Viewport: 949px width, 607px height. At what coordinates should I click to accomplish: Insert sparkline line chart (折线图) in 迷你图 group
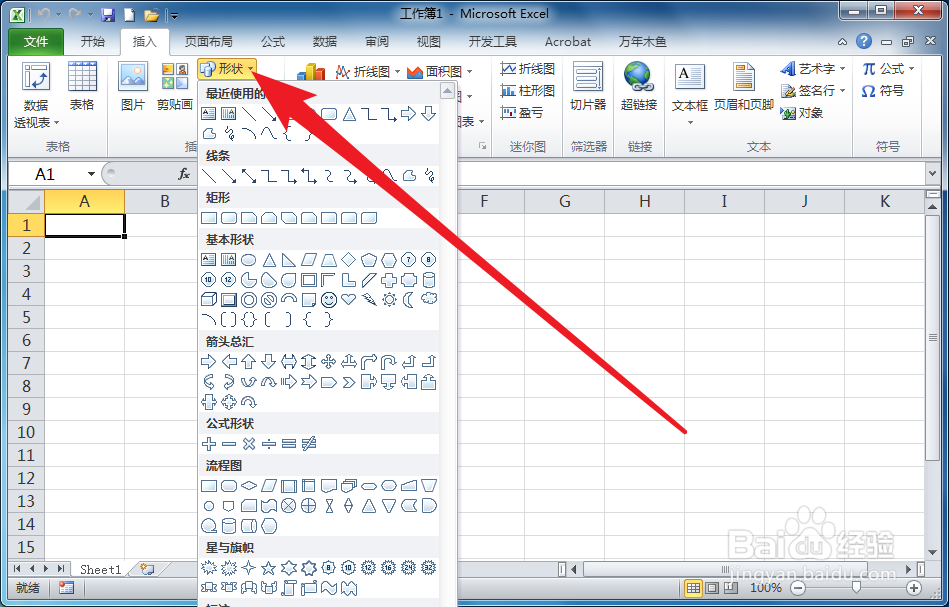point(528,68)
